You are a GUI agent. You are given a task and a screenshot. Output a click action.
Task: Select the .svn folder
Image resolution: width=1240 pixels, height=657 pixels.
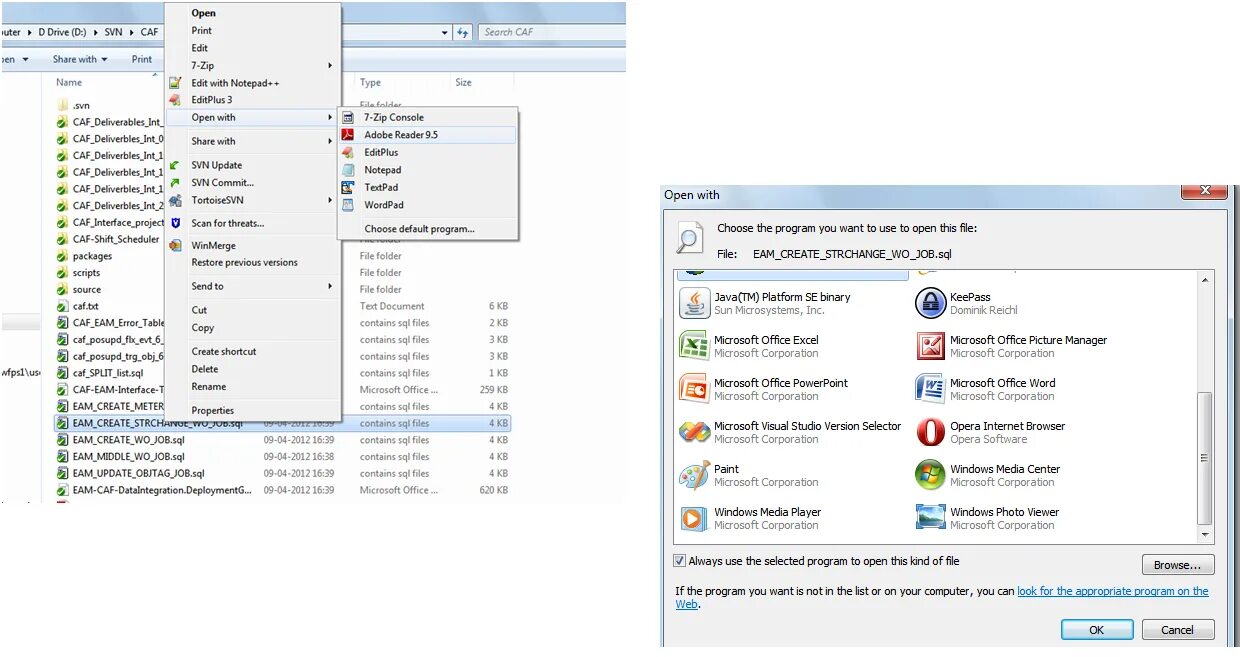pos(81,105)
